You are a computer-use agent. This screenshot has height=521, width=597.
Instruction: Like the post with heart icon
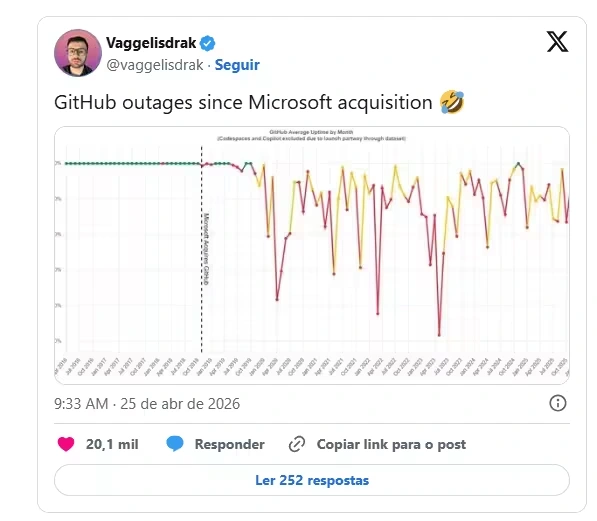(66, 444)
